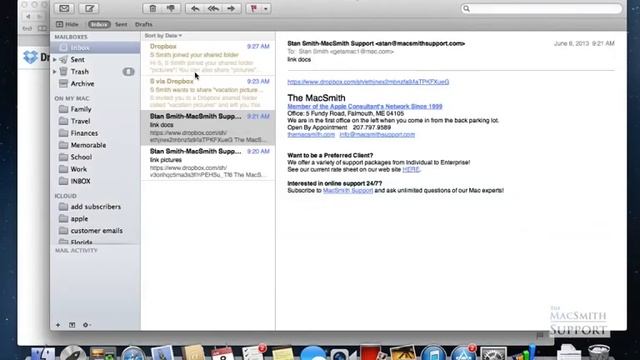Viewport: 640px width, 360px height.
Task: Open the Archive mailbox
Action: [x=82, y=84]
